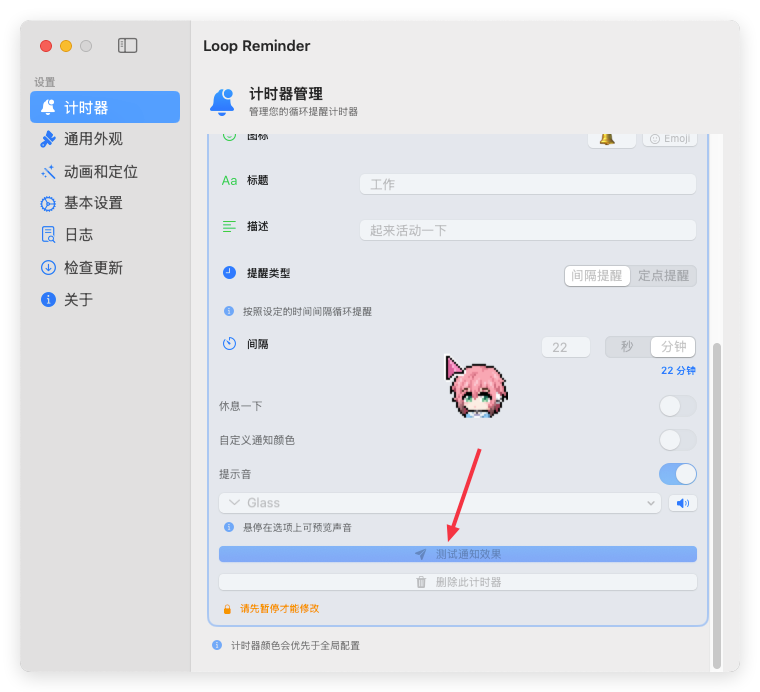The width and height of the screenshot is (760, 692).
Task: Click the 描述 field showing 起来活动一下
Action: coord(528,230)
